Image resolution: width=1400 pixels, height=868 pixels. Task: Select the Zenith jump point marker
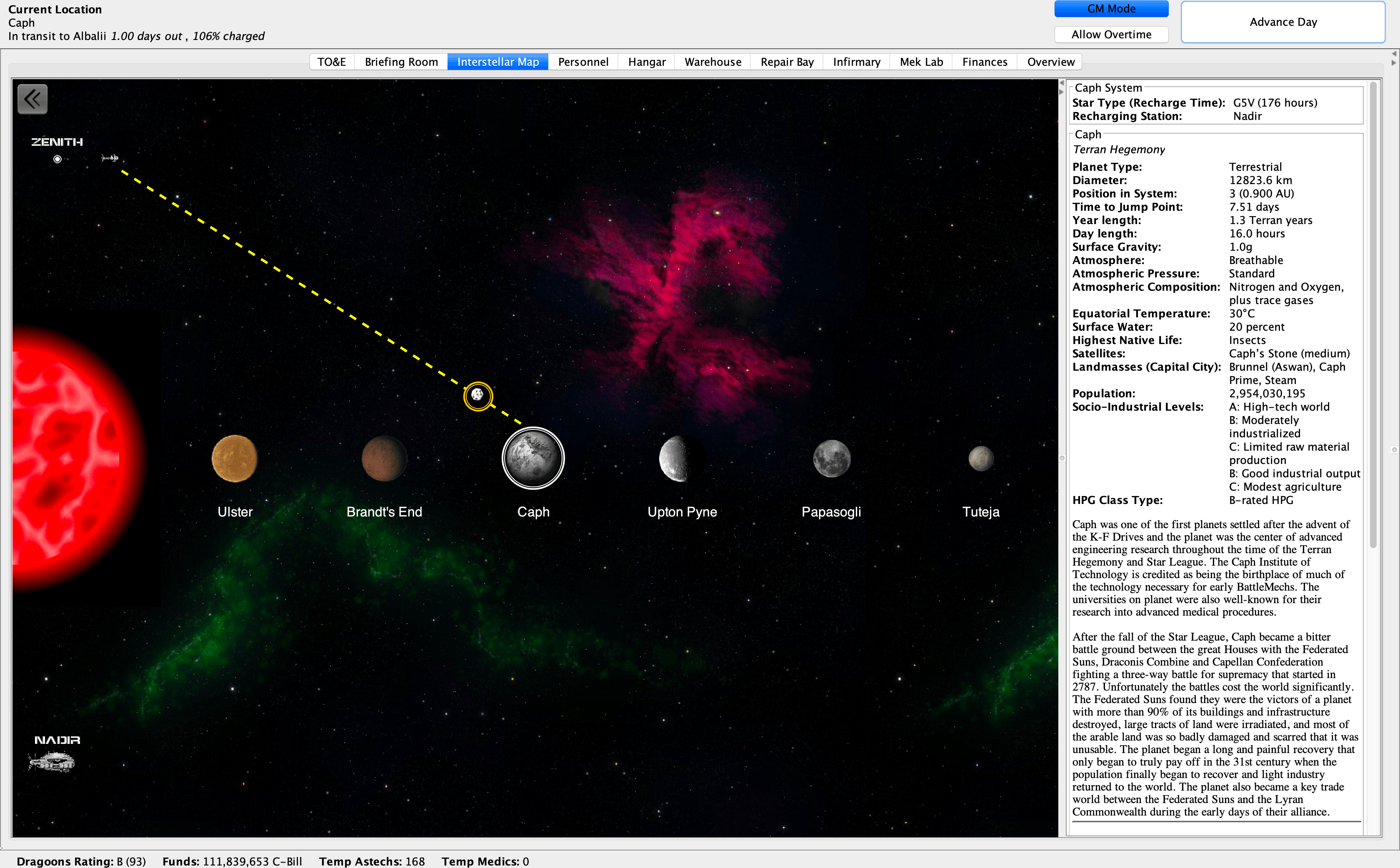point(57,159)
